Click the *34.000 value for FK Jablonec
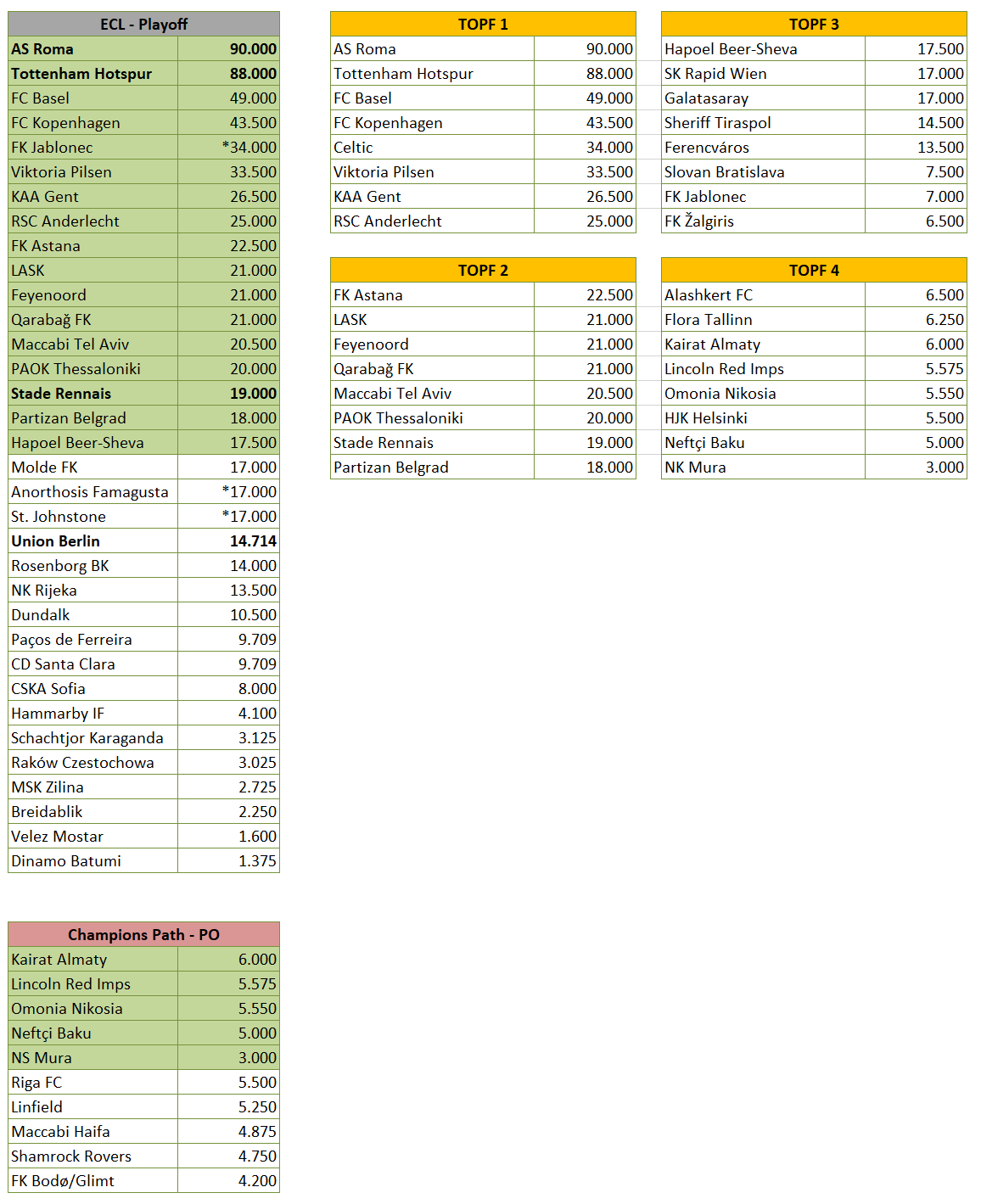981x1204 pixels. 229,147
